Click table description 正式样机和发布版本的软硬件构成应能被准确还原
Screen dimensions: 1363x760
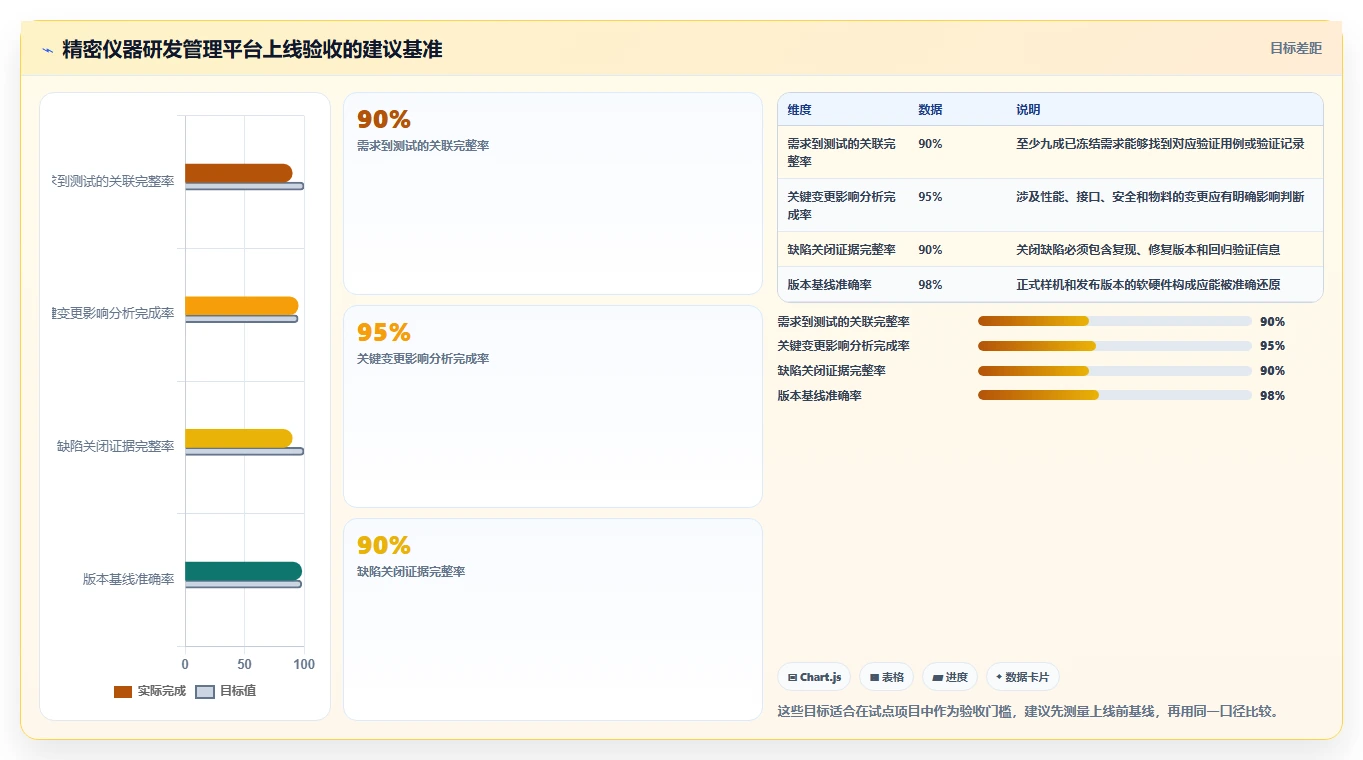point(1148,285)
